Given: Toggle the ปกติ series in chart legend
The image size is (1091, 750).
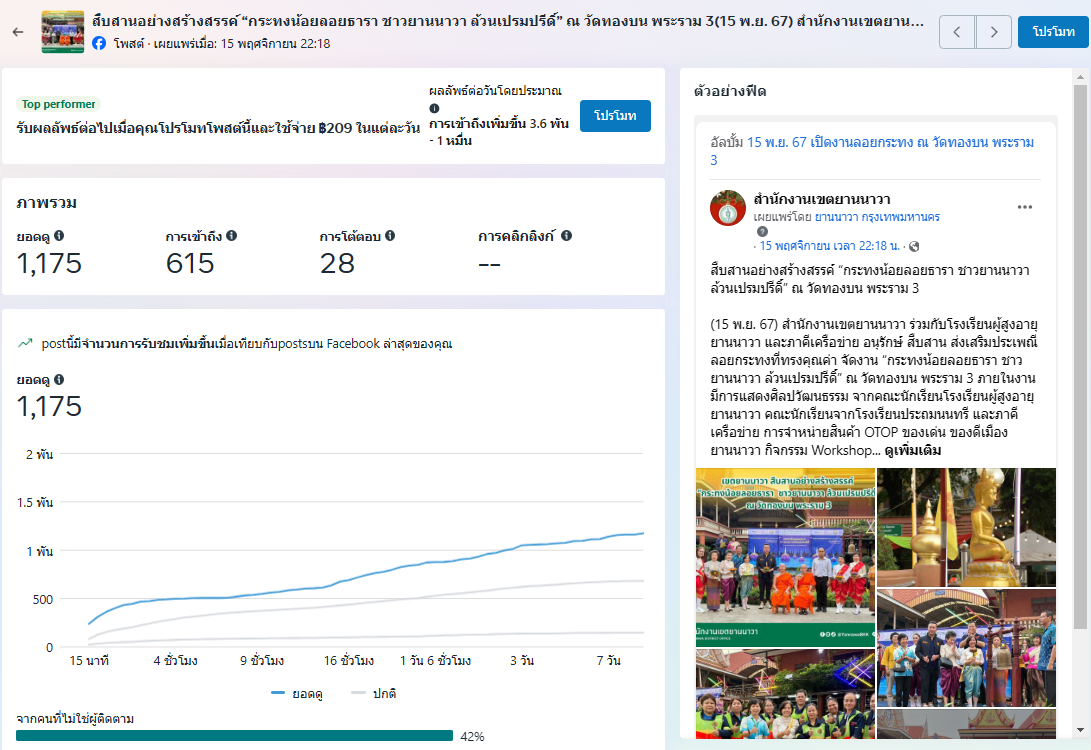Looking at the screenshot, I should click(x=374, y=693).
